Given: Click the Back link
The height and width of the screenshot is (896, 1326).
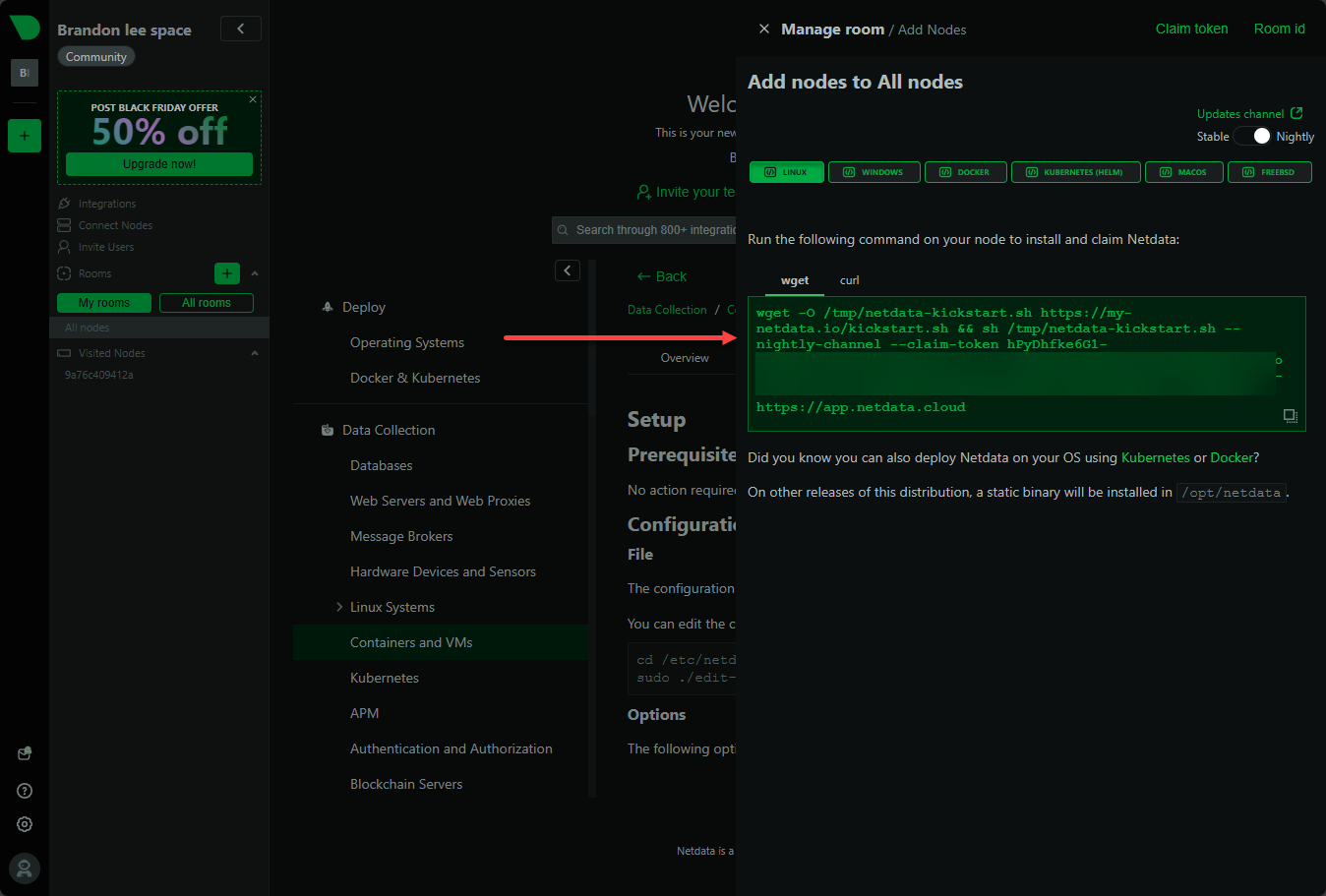Looking at the screenshot, I should tap(662, 276).
